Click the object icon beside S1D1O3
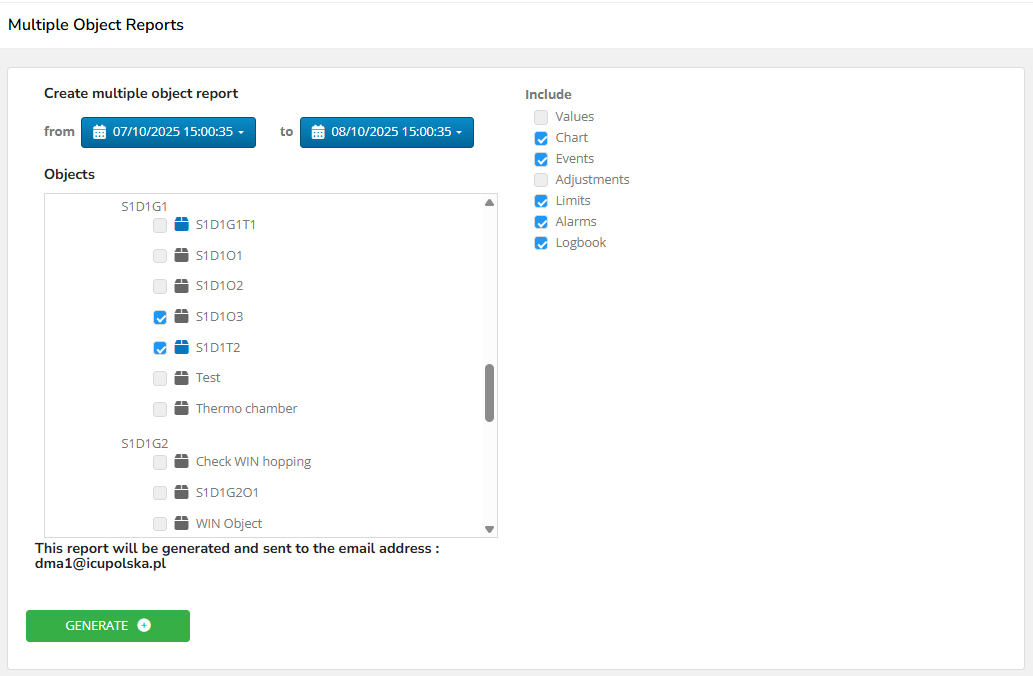The image size is (1033, 676). coord(181,317)
